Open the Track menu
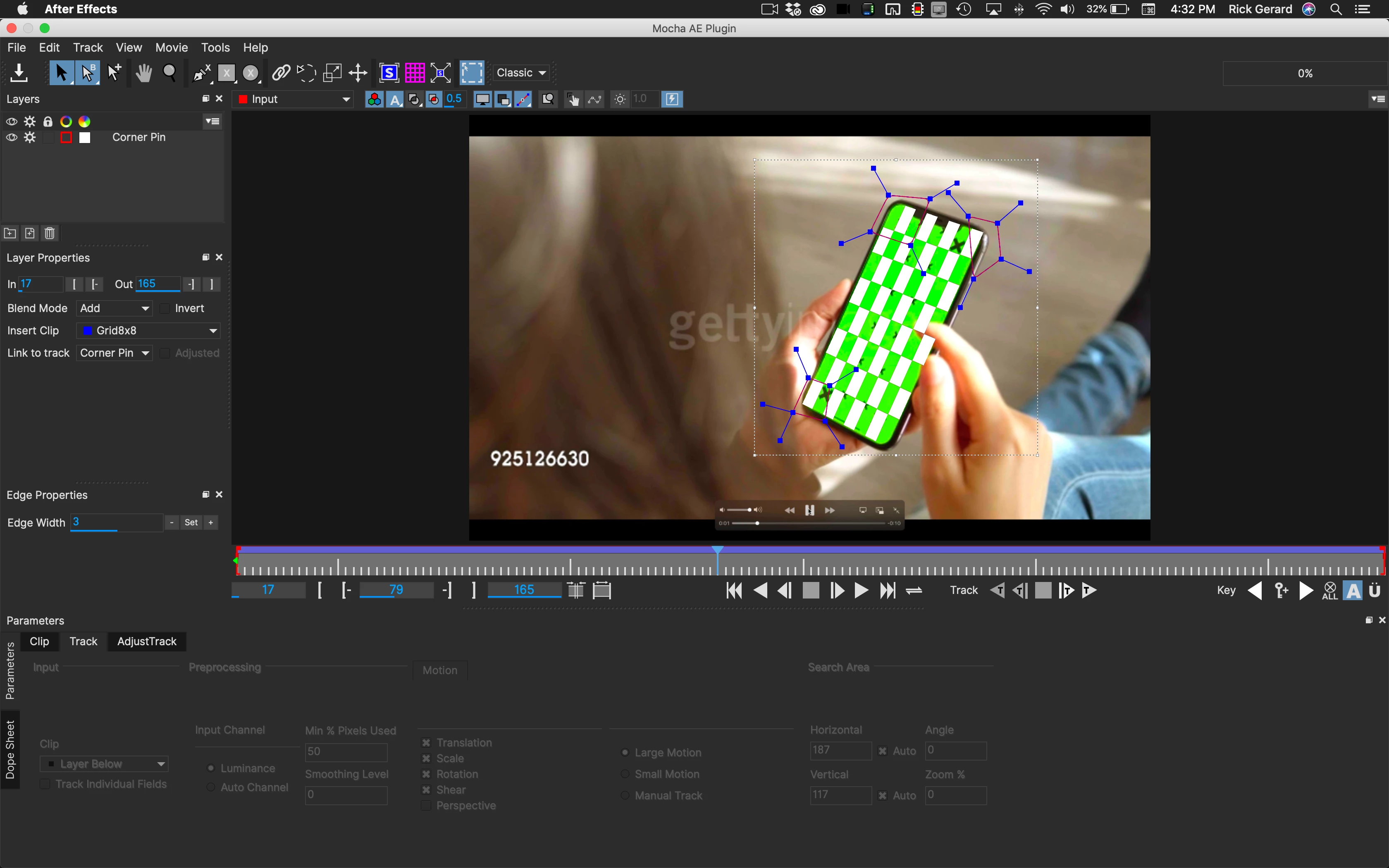 [87, 48]
